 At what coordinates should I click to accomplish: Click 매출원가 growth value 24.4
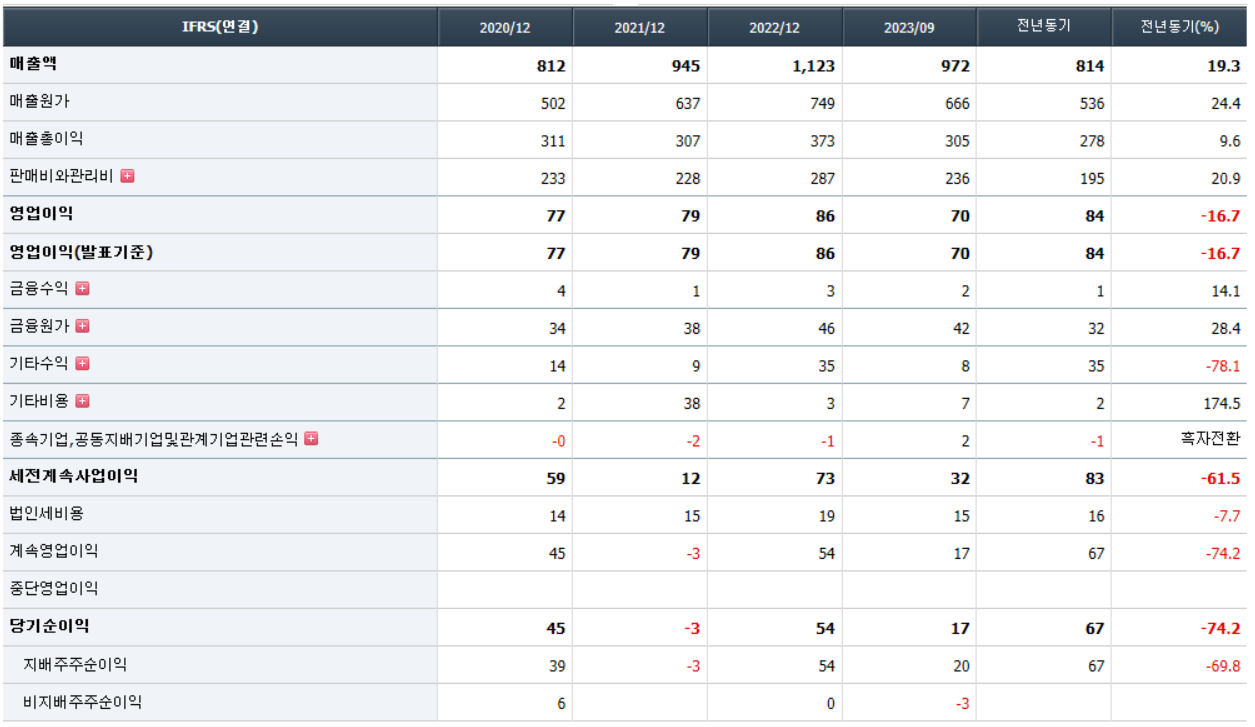(1225, 103)
